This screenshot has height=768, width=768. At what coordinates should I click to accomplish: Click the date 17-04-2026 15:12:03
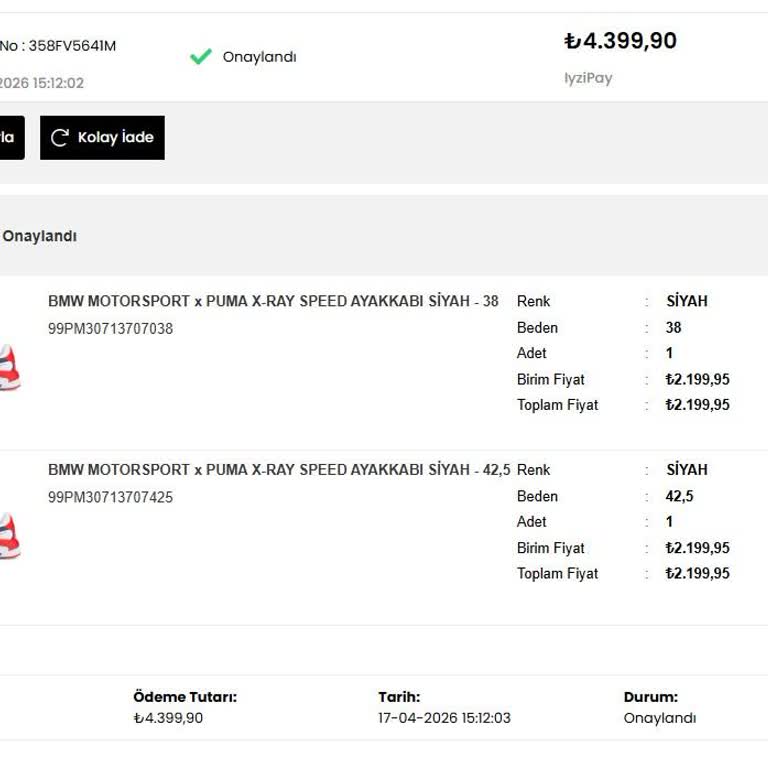(x=444, y=718)
